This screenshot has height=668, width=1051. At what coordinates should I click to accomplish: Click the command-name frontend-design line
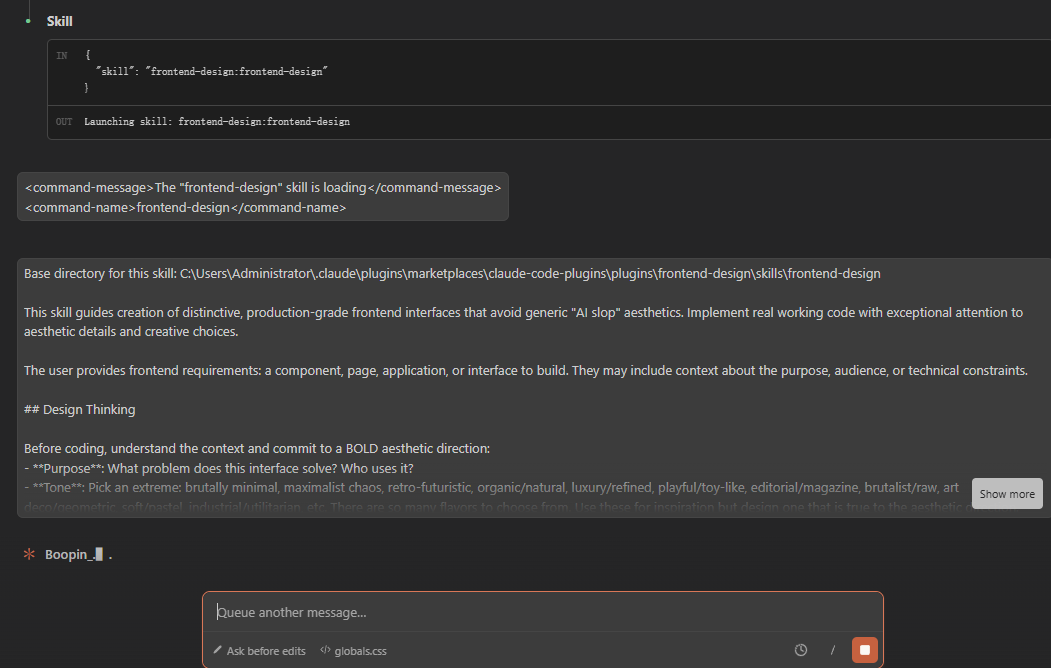click(x=185, y=208)
